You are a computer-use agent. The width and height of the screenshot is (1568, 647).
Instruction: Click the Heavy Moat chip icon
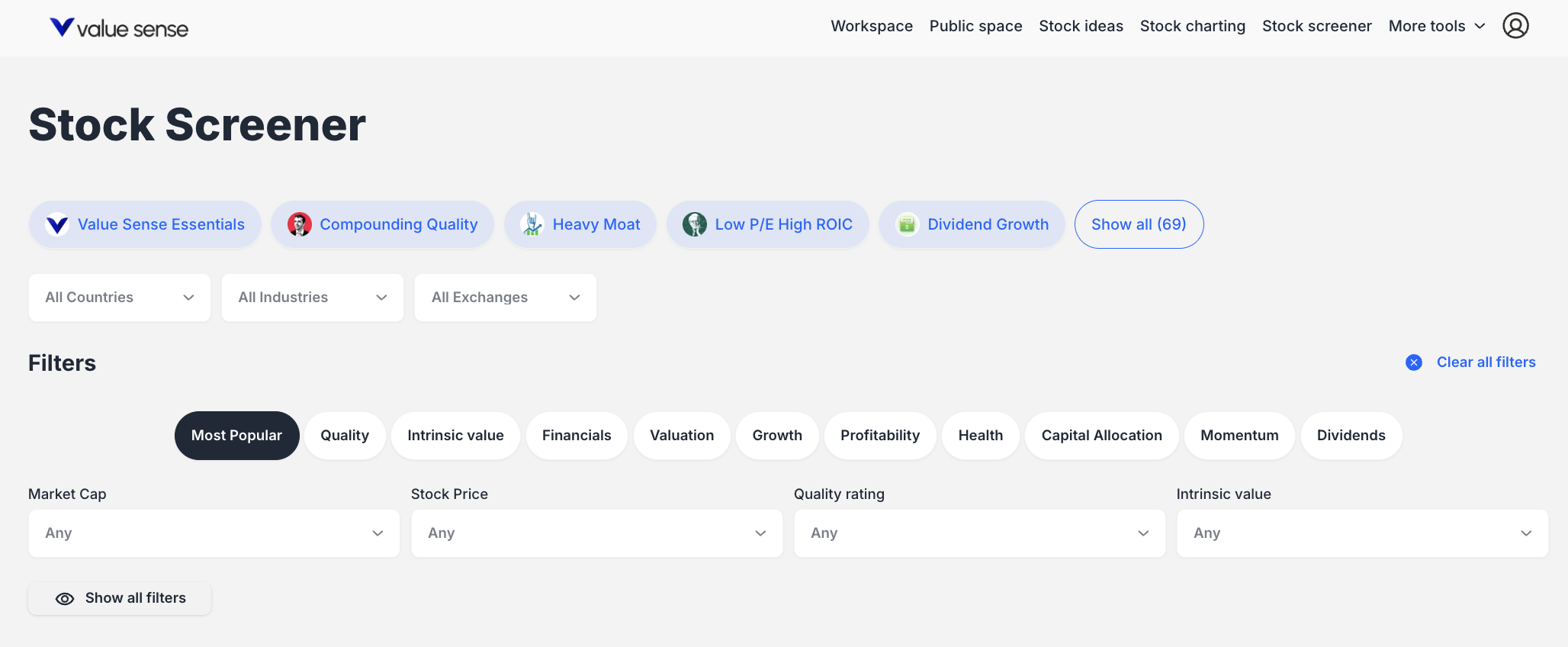pyautogui.click(x=532, y=224)
